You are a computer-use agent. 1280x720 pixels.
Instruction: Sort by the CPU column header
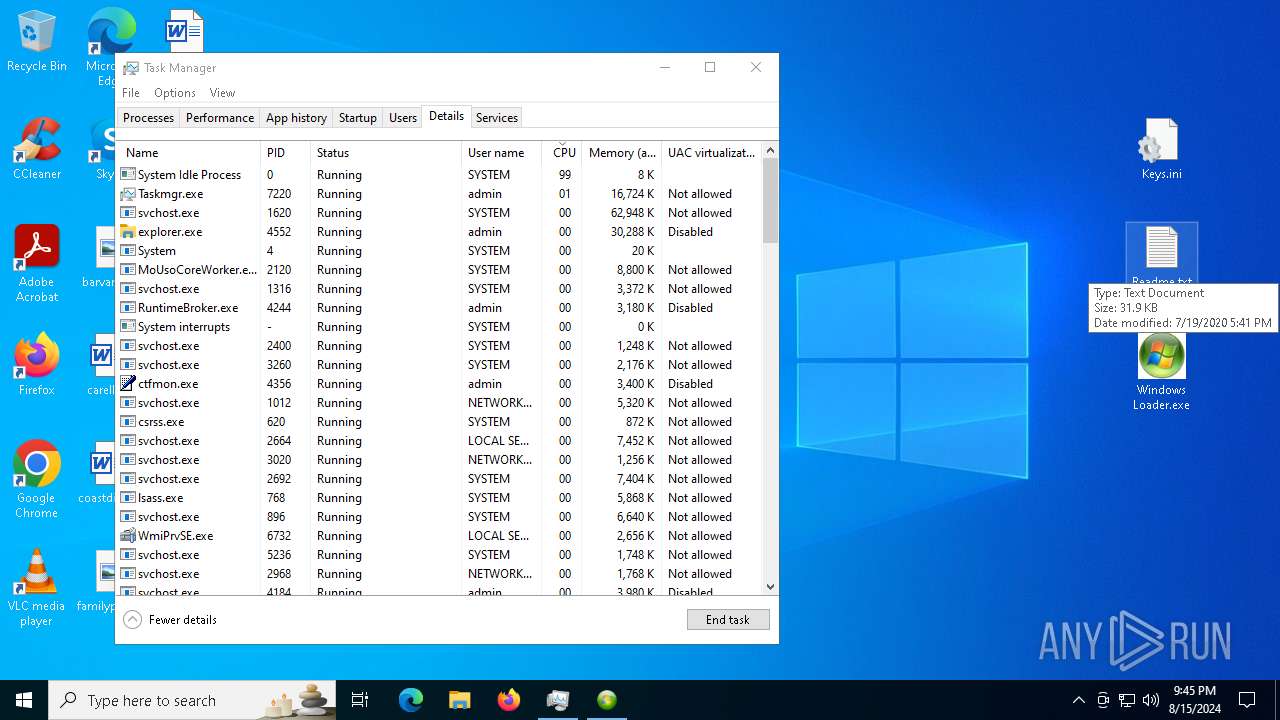tap(562, 153)
